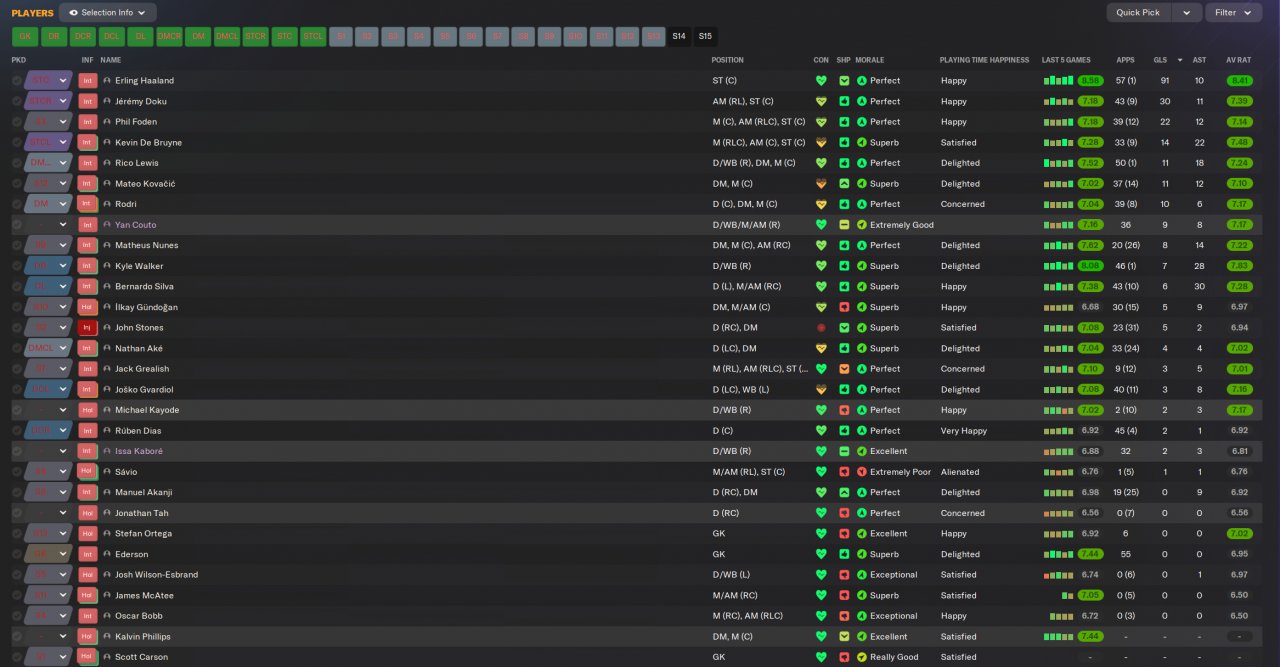1280x667 pixels.
Task: Click Phil Foden's Perfect morale icon
Action: click(x=862, y=122)
